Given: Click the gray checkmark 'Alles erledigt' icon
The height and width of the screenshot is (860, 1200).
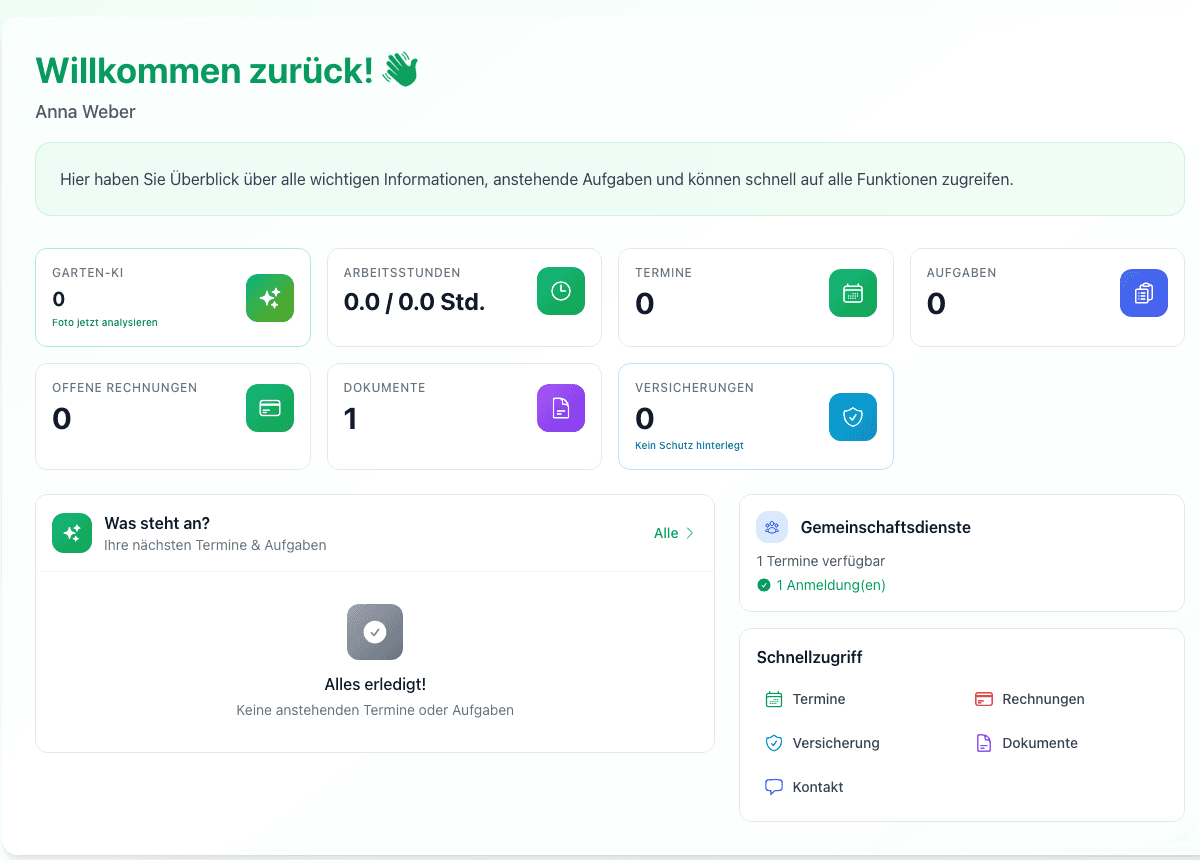Looking at the screenshot, I should click(x=375, y=632).
